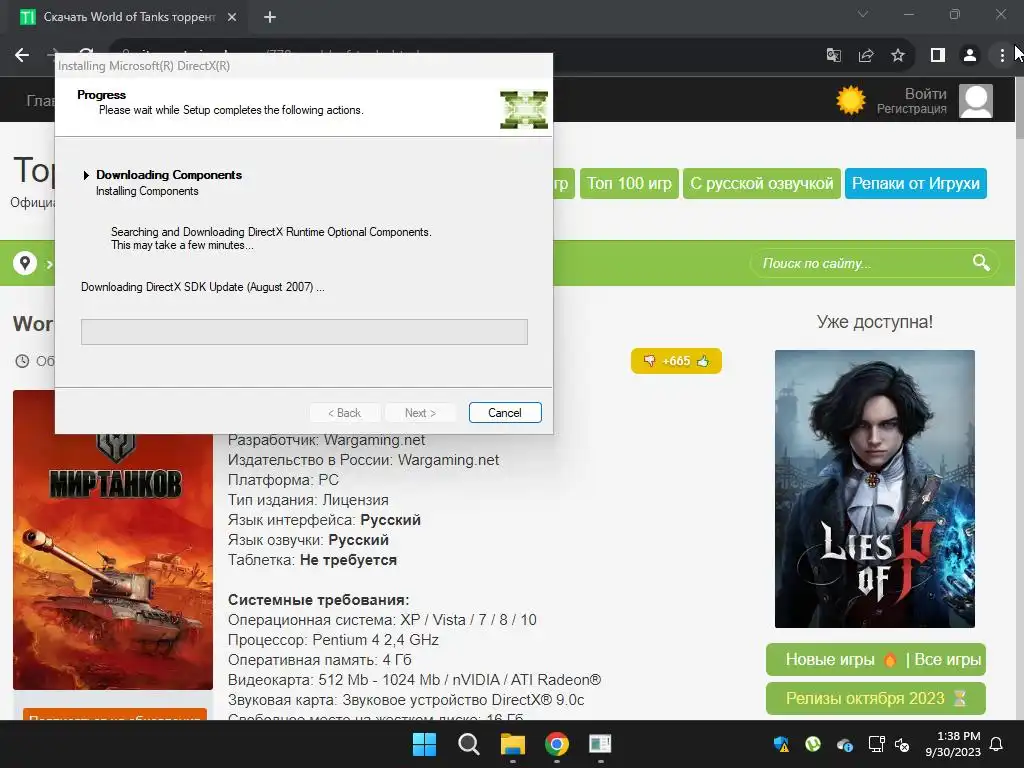This screenshot has height=768, width=1024.
Task: Close the World of Tanks tab
Action: click(232, 17)
